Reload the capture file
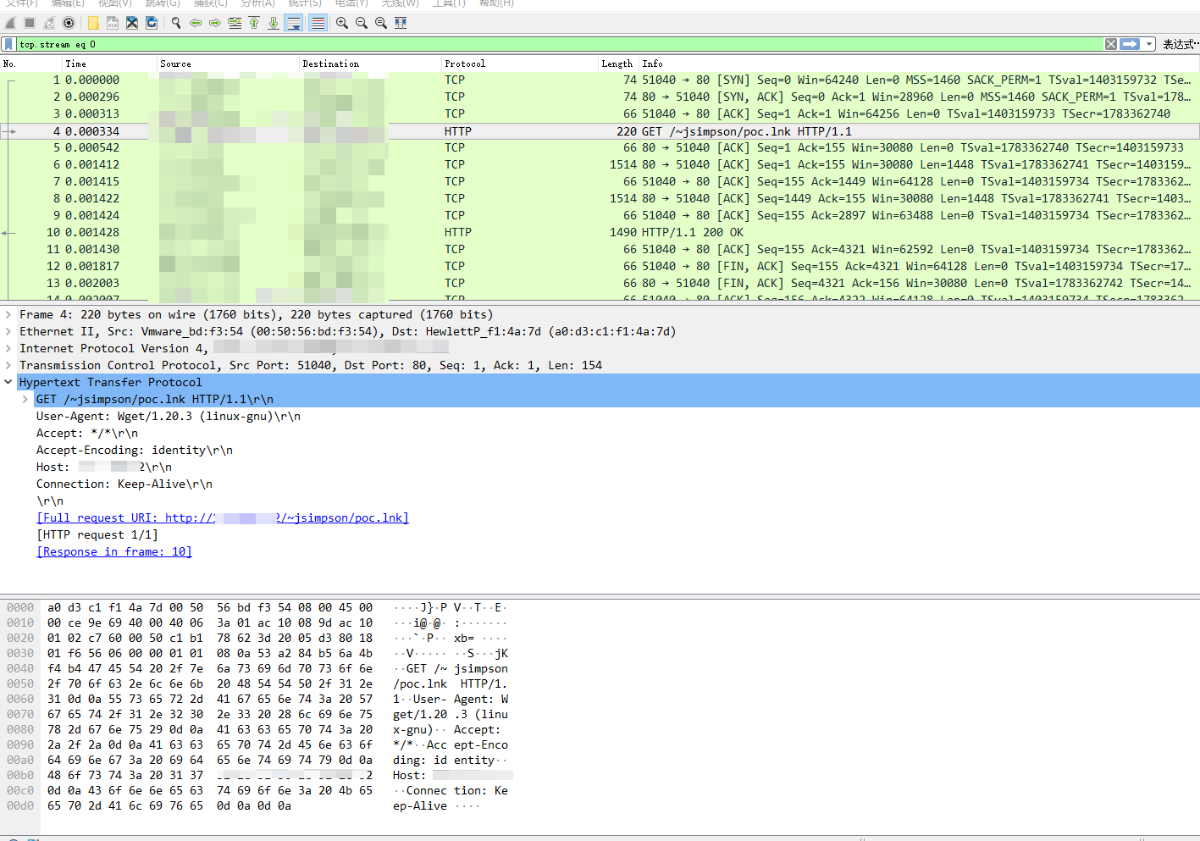 151,22
